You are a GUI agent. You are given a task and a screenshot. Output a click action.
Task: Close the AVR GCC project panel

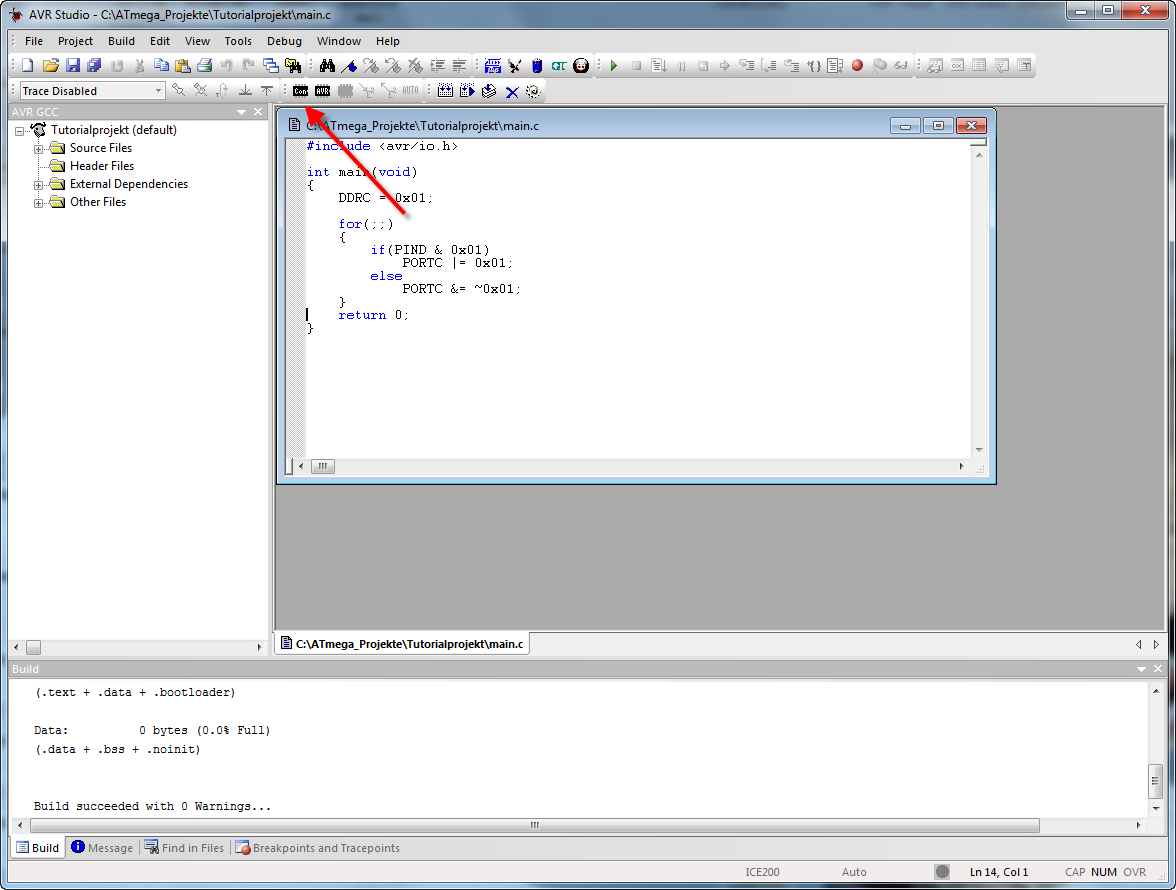click(258, 112)
